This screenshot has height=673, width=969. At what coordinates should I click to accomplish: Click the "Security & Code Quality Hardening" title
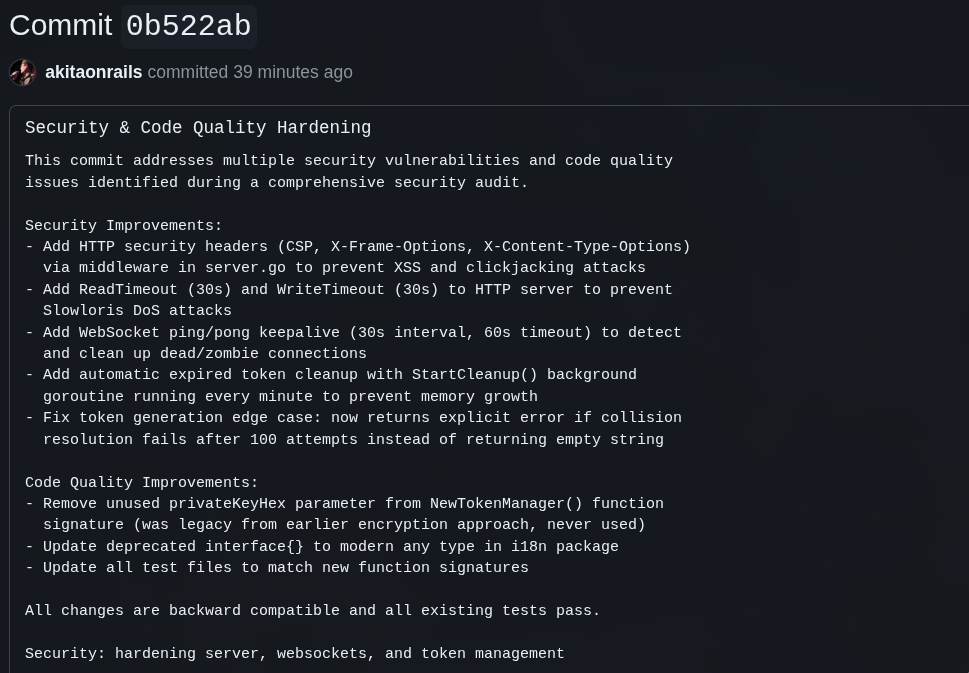pos(198,128)
